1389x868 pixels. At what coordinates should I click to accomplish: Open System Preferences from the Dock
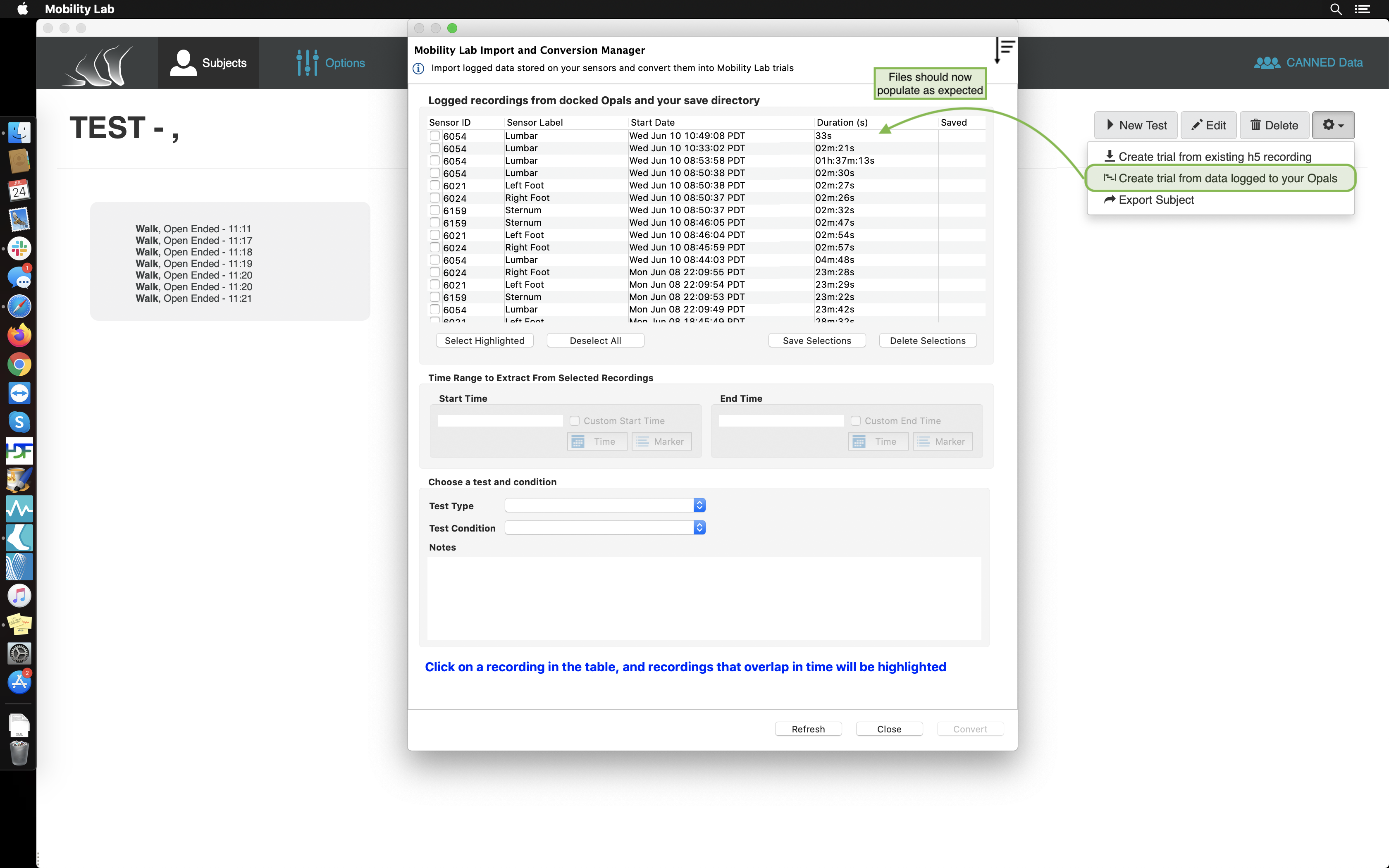(x=19, y=653)
